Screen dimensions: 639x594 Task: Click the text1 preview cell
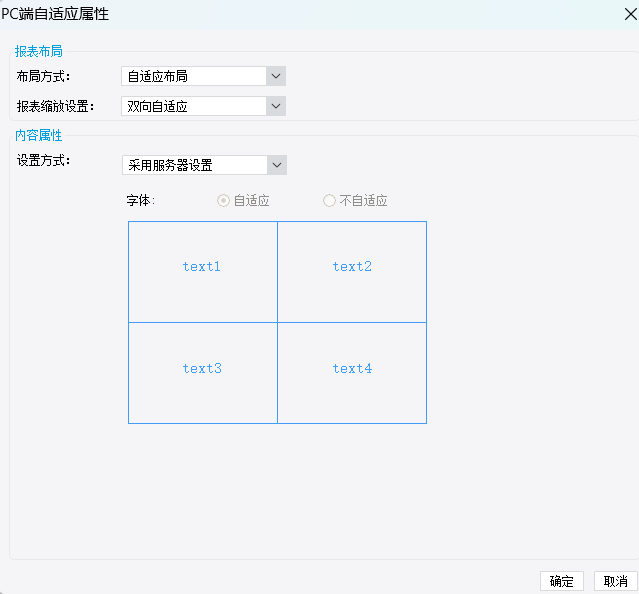[203, 272]
